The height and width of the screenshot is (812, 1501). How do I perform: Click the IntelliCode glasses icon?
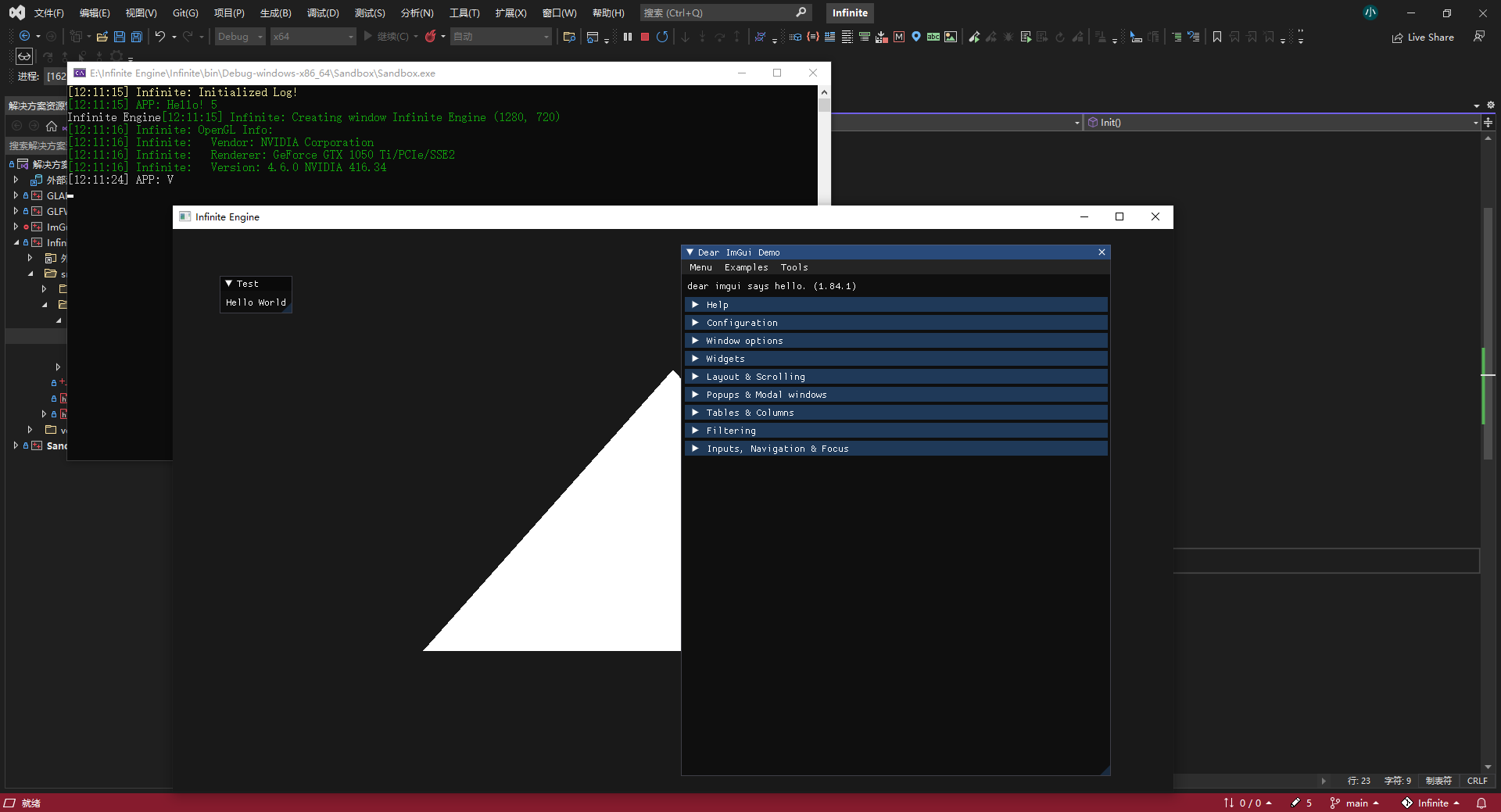coord(24,56)
